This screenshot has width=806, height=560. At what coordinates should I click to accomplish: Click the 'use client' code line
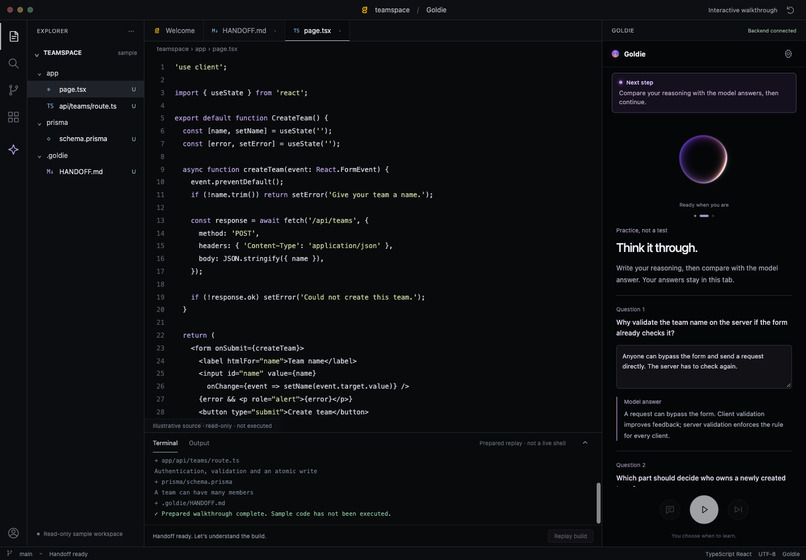coord(200,67)
